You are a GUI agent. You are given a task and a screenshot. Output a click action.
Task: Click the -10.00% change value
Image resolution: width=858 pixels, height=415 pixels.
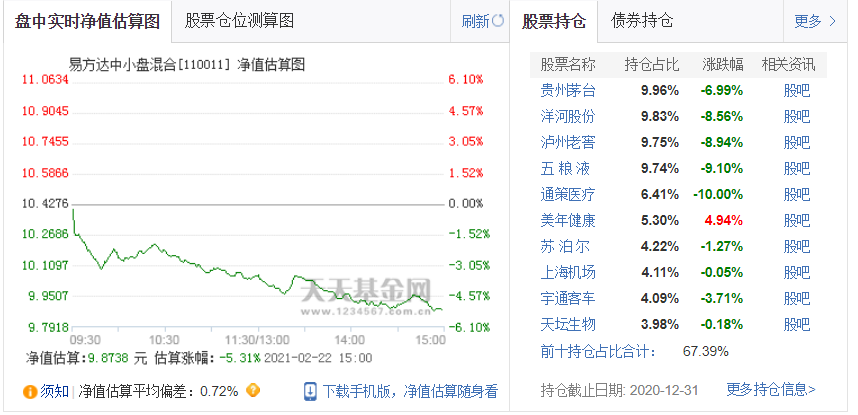[x=718, y=194]
